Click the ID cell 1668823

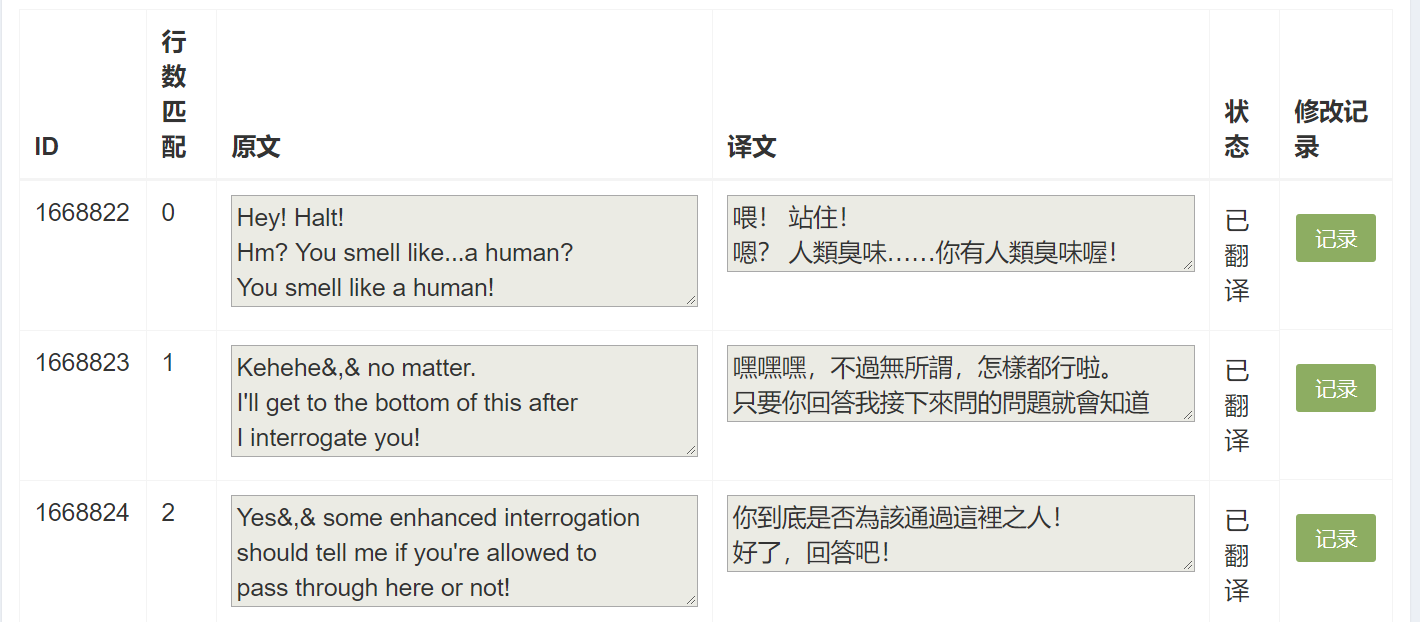coord(82,363)
